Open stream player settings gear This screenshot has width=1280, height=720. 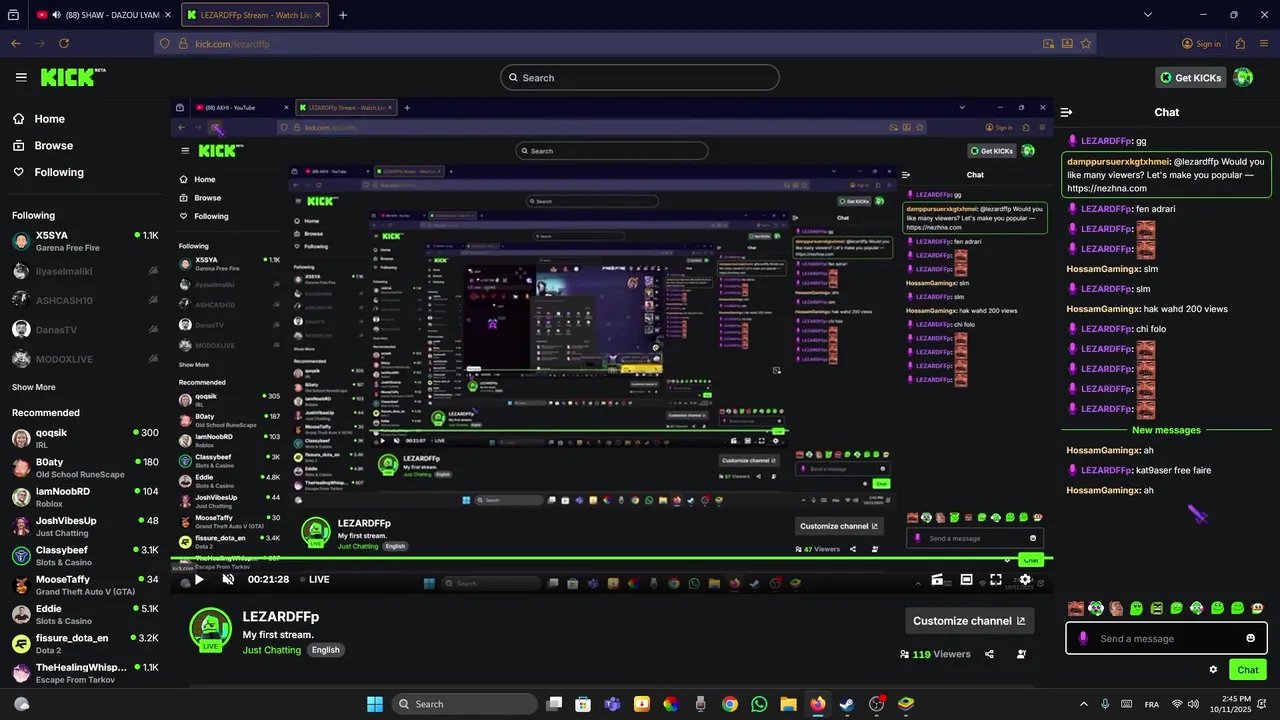[1025, 579]
